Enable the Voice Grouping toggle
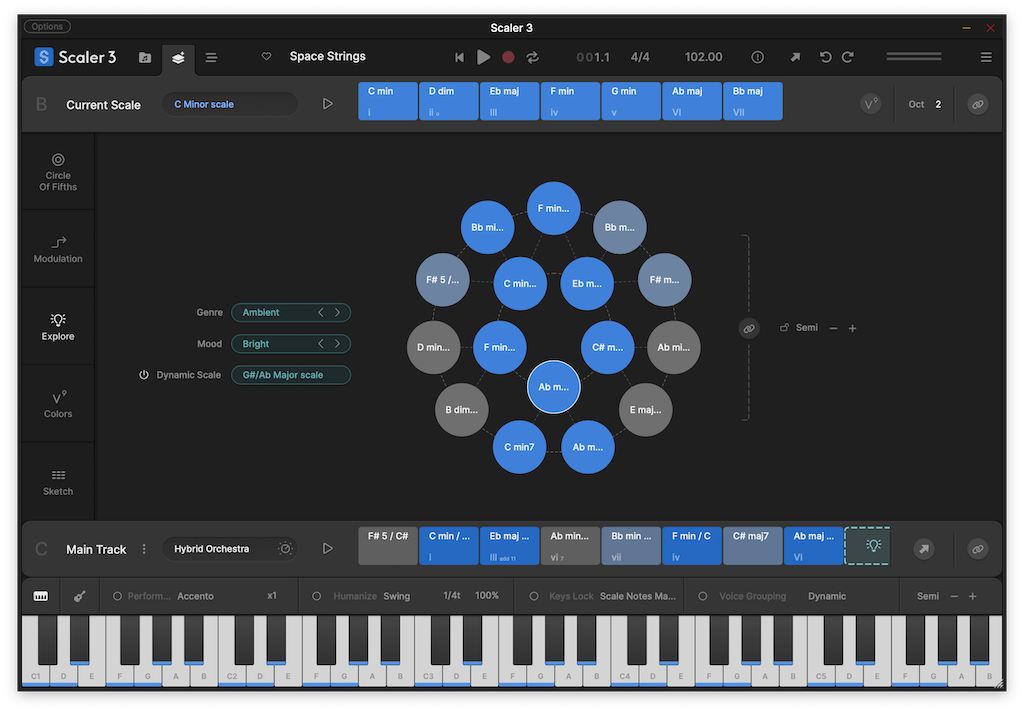The width and height of the screenshot is (1024, 712). coord(703,596)
